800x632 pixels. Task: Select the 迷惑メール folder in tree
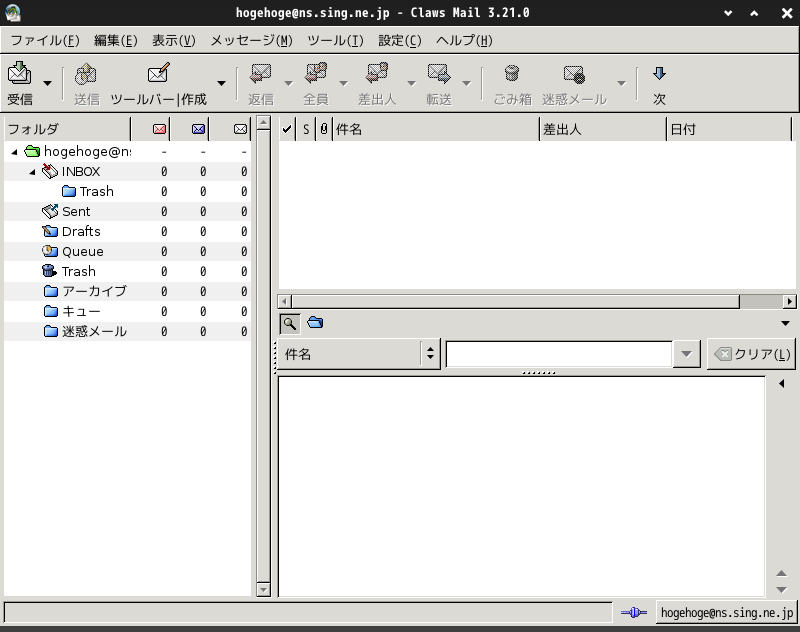94,332
